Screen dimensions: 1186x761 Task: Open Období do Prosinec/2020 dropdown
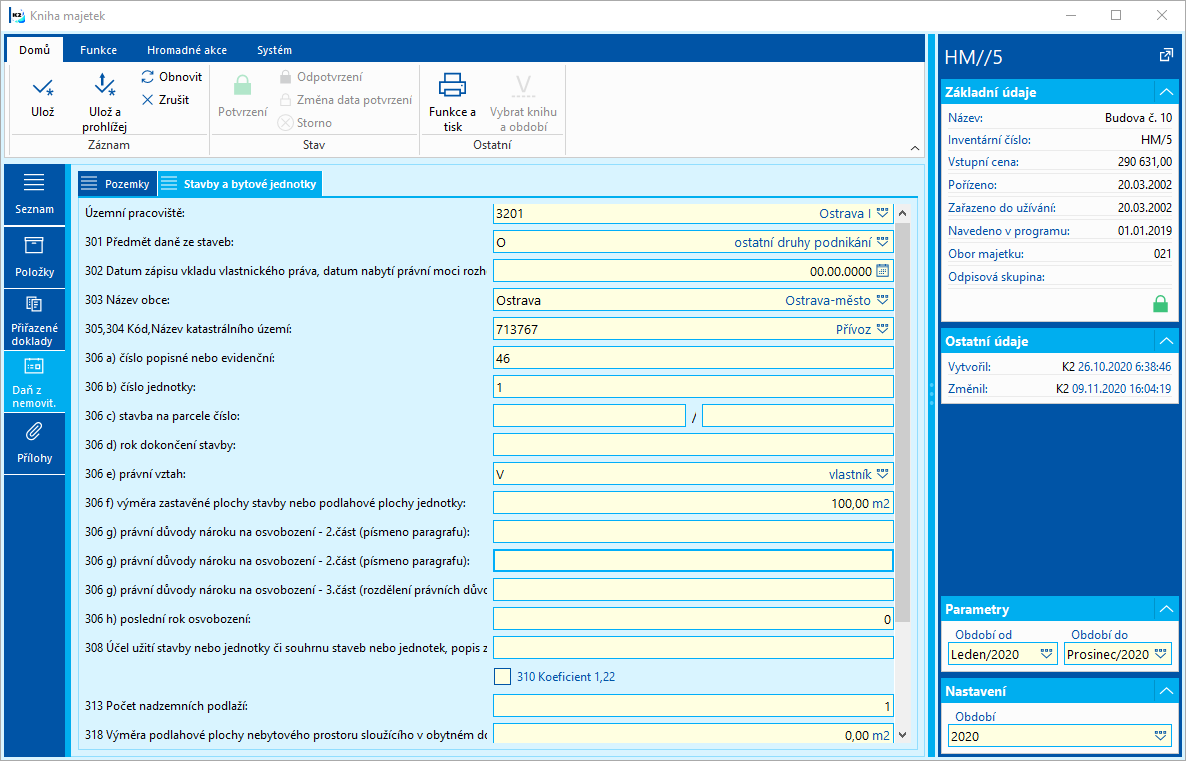1161,654
